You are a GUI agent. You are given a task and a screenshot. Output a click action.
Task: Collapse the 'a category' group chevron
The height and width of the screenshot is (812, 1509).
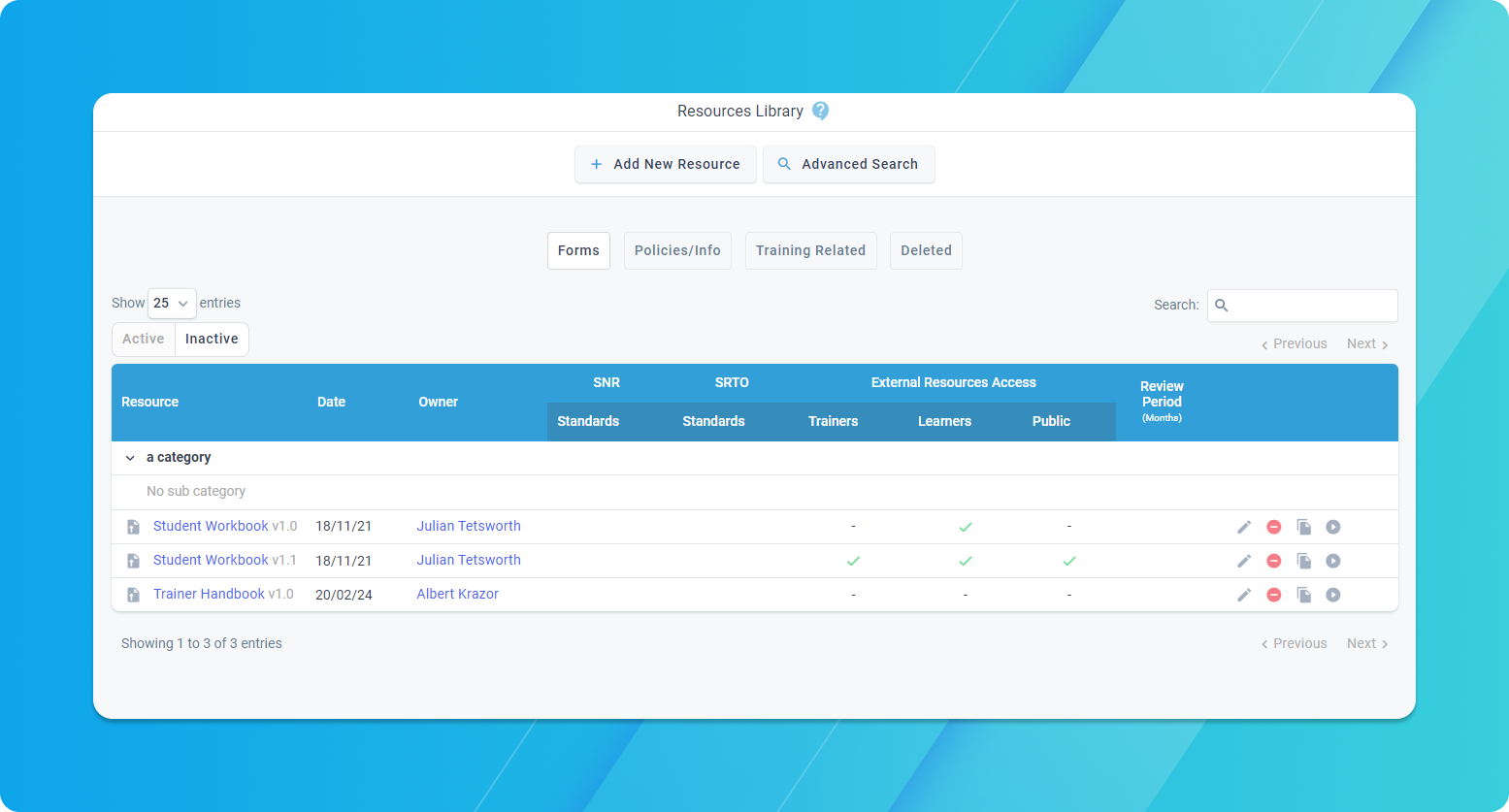click(130, 458)
